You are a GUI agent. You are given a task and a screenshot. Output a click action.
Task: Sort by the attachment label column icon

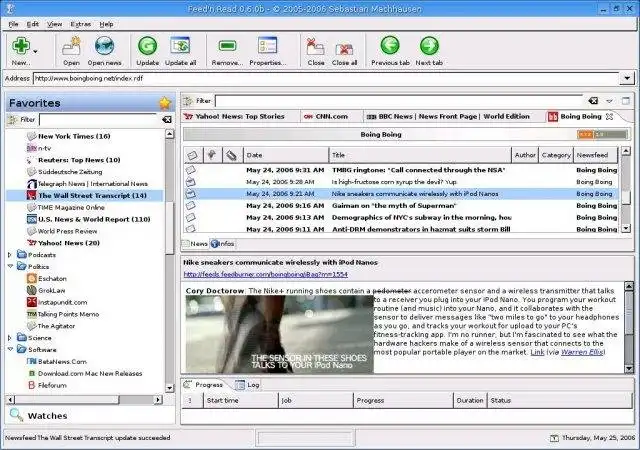232,155
